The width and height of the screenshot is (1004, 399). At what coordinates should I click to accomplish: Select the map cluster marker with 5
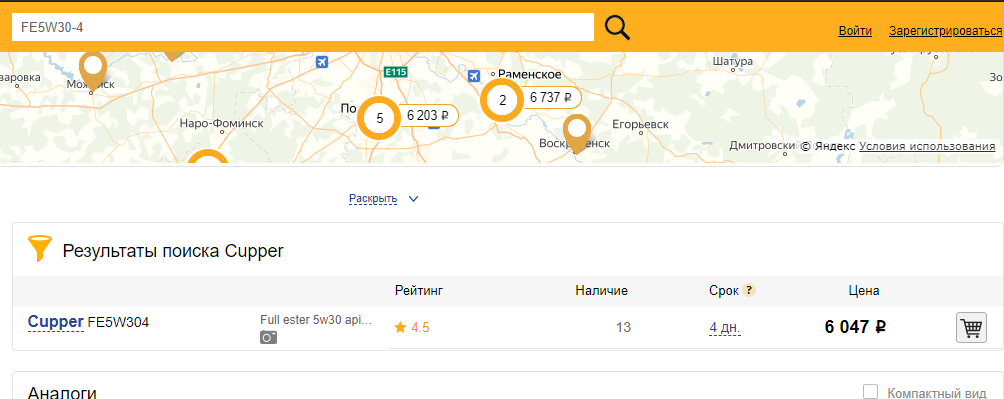pos(379,118)
